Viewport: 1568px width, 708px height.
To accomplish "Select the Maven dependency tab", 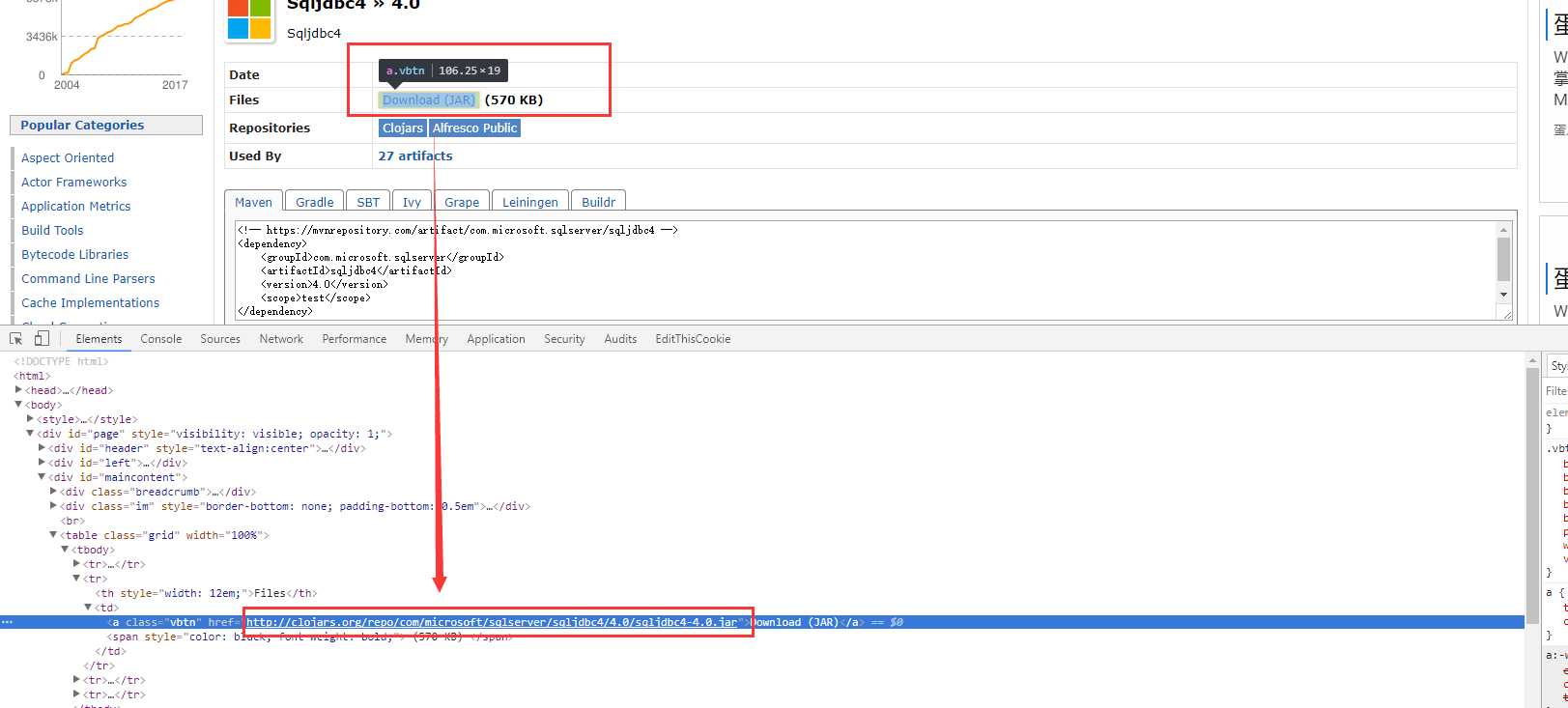I will (x=254, y=202).
